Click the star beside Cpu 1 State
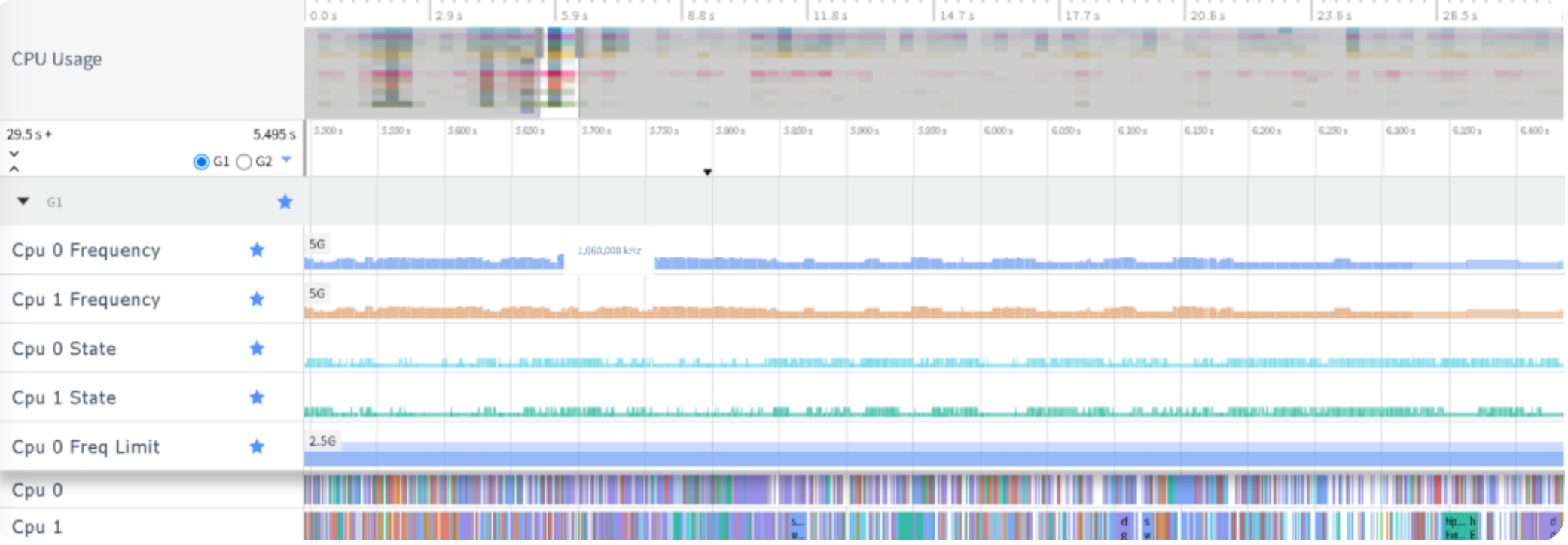The image size is (1568, 545). point(257,397)
